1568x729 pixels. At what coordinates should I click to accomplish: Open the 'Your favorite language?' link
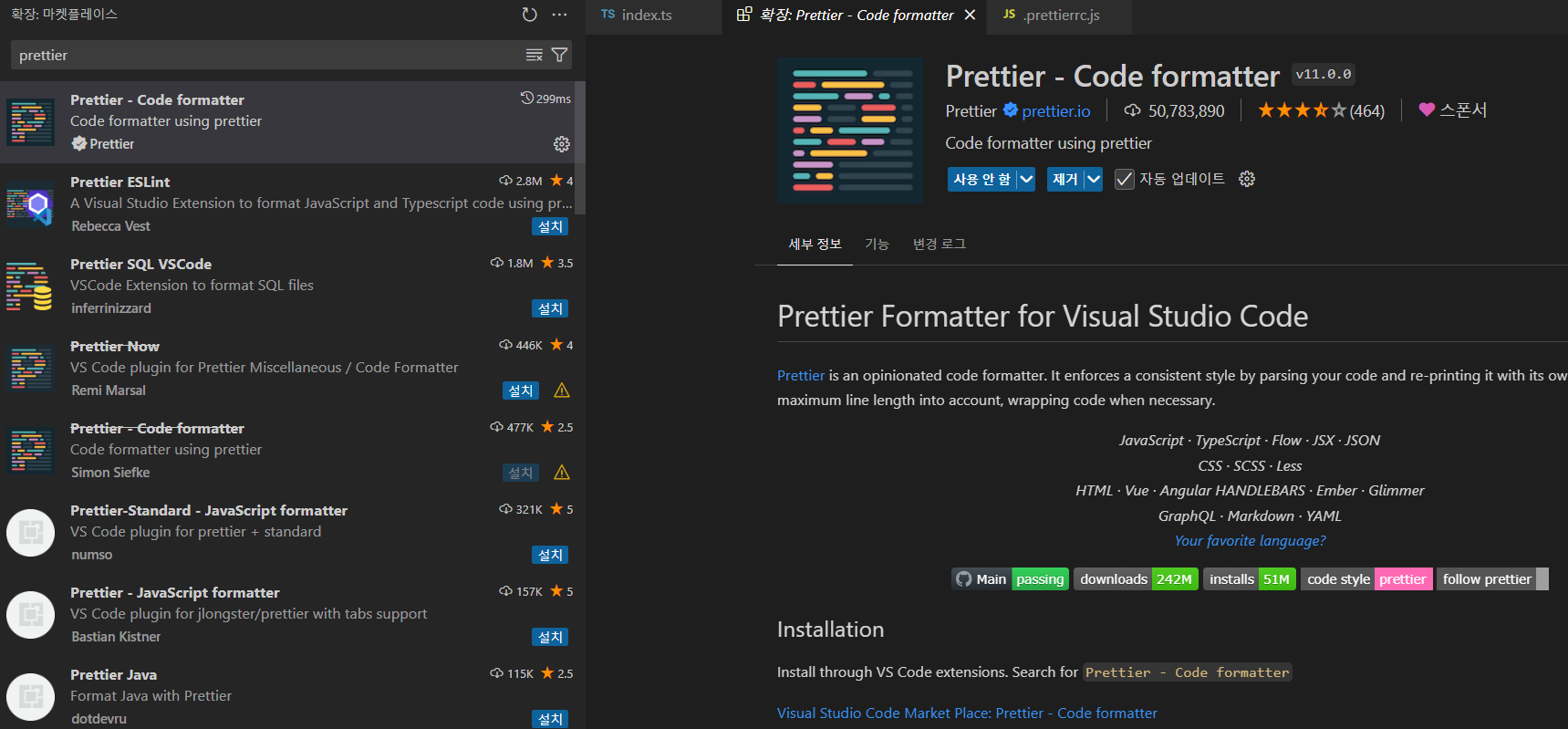pos(1250,540)
